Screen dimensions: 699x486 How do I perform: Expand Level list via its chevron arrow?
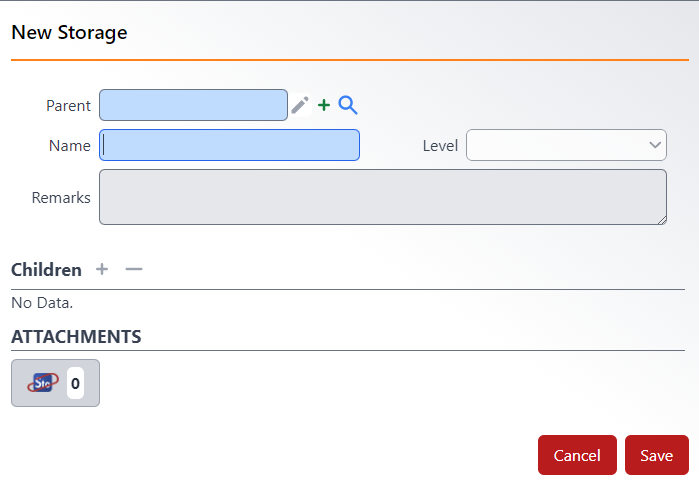click(x=655, y=145)
